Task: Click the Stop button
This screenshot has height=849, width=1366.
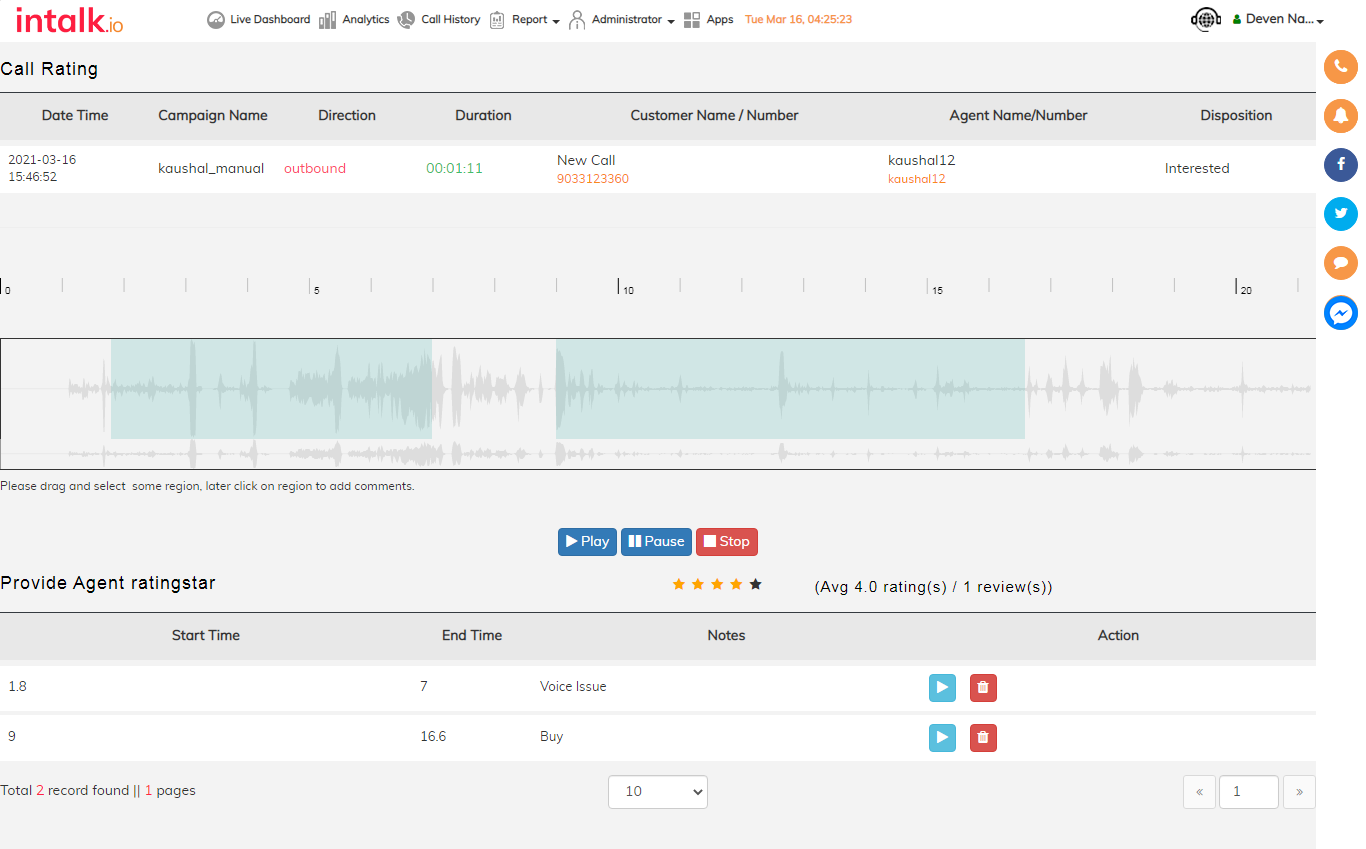Action: pyautogui.click(x=727, y=542)
